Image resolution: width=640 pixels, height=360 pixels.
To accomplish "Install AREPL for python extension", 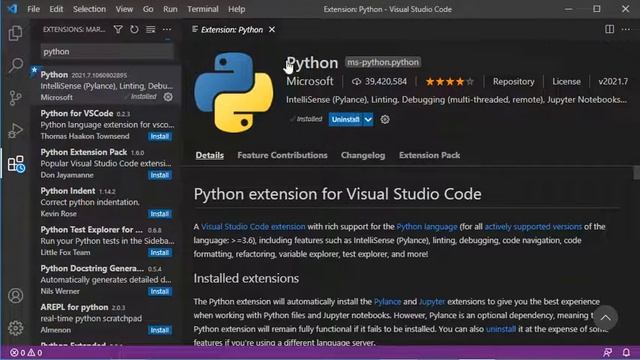I will coord(160,330).
